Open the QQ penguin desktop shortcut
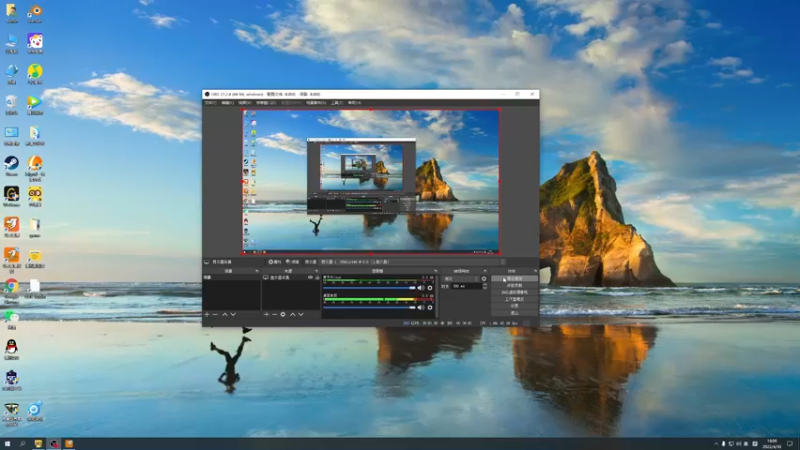Screen dimensions: 800x450 pos(11,351)
